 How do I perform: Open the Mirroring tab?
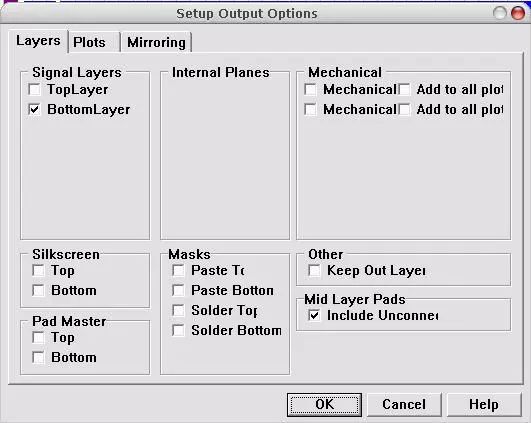coord(156,42)
